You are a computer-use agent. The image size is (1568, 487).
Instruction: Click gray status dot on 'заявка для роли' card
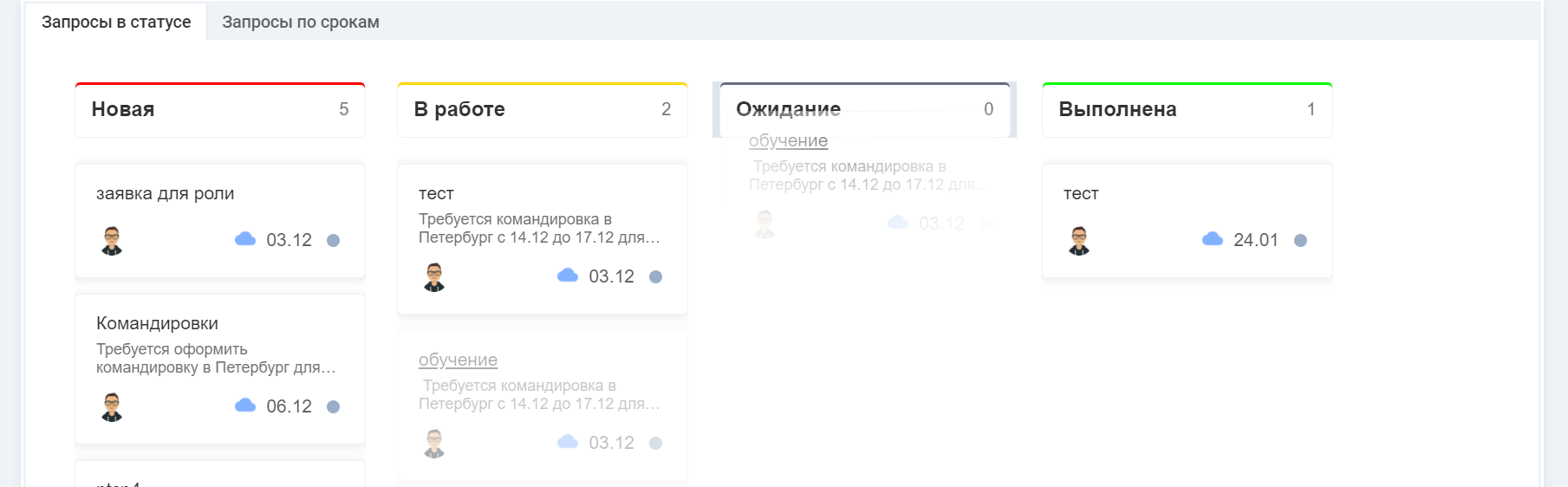(333, 241)
